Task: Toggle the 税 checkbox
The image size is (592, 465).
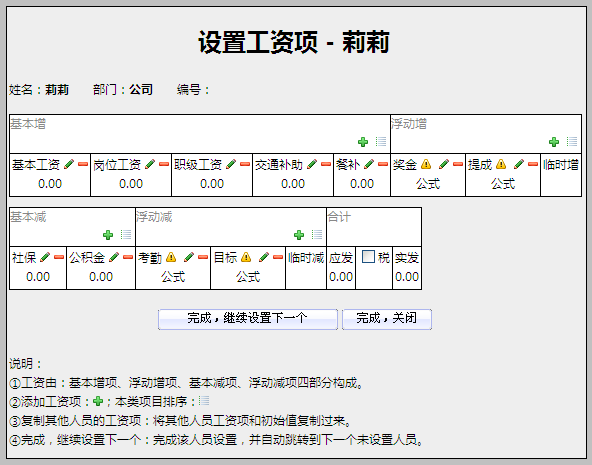Action: tap(368, 257)
